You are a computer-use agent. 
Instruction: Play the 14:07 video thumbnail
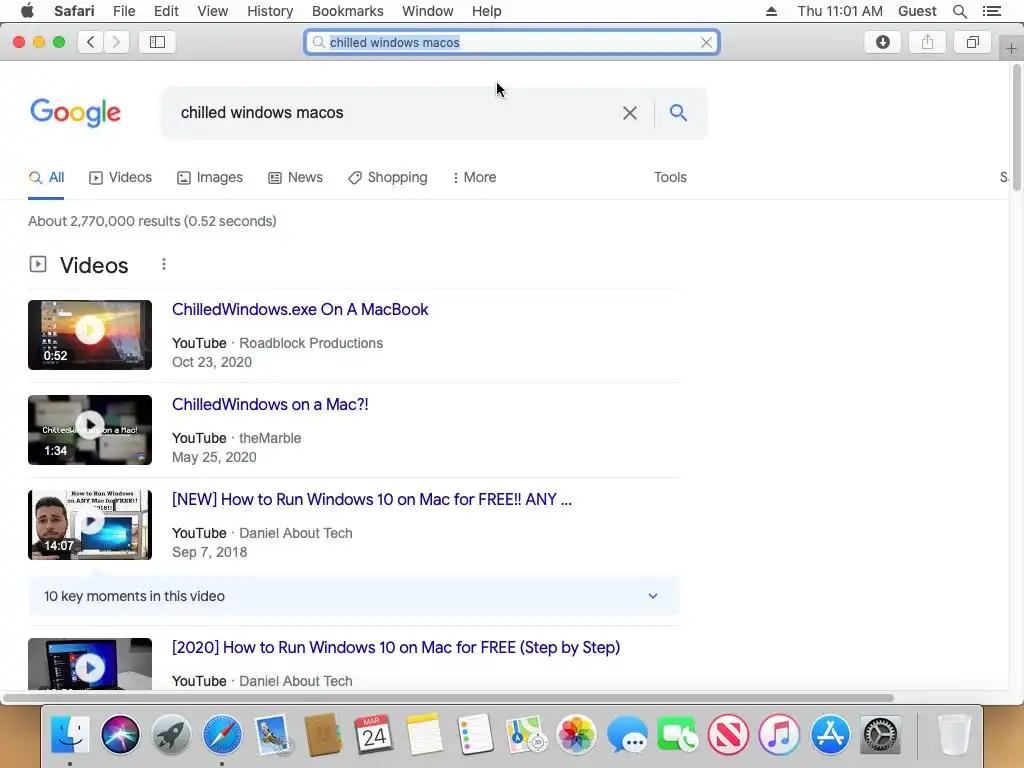[90, 525]
